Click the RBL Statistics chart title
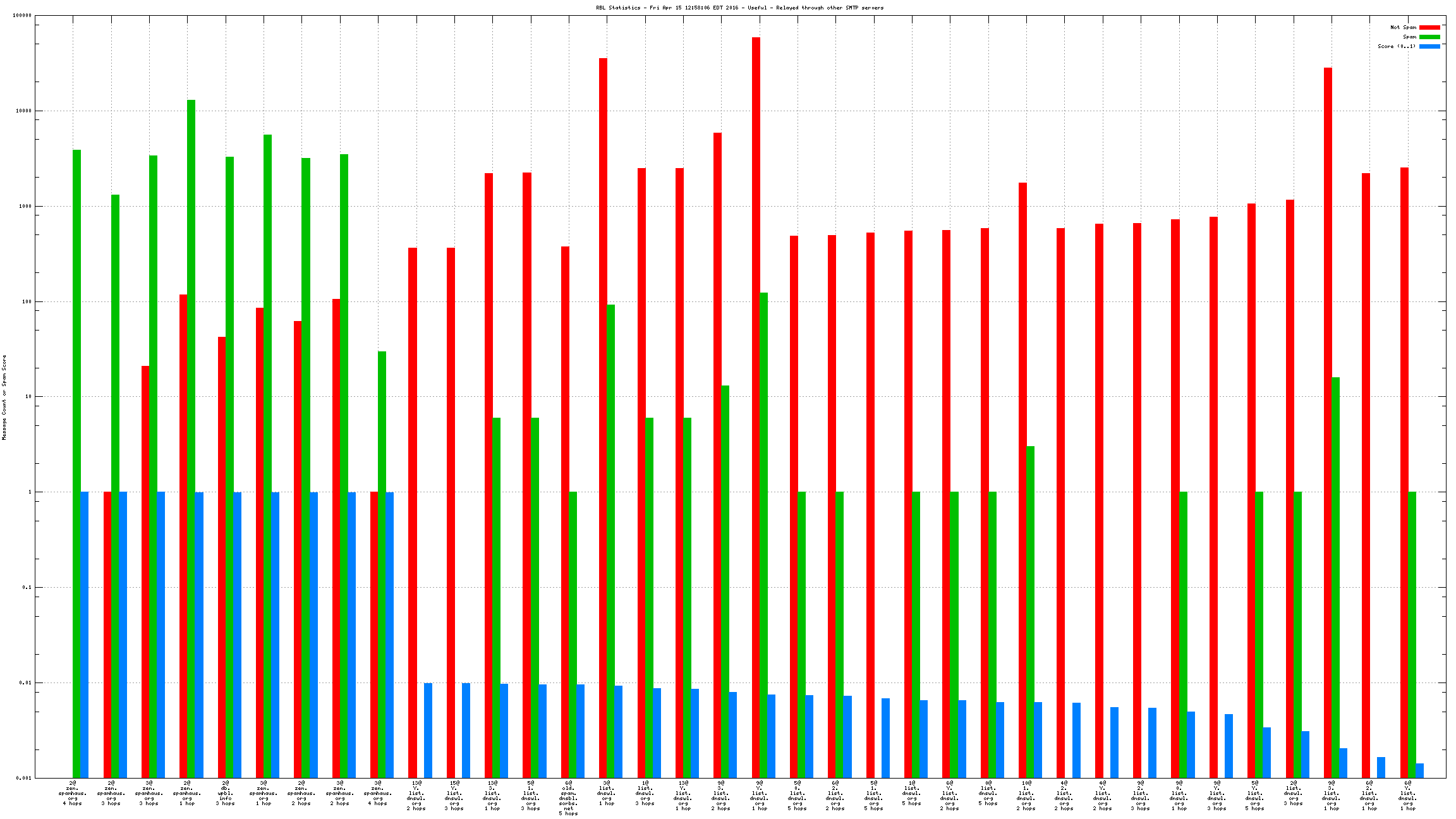This screenshot has height=819, width=1456. [x=739, y=8]
